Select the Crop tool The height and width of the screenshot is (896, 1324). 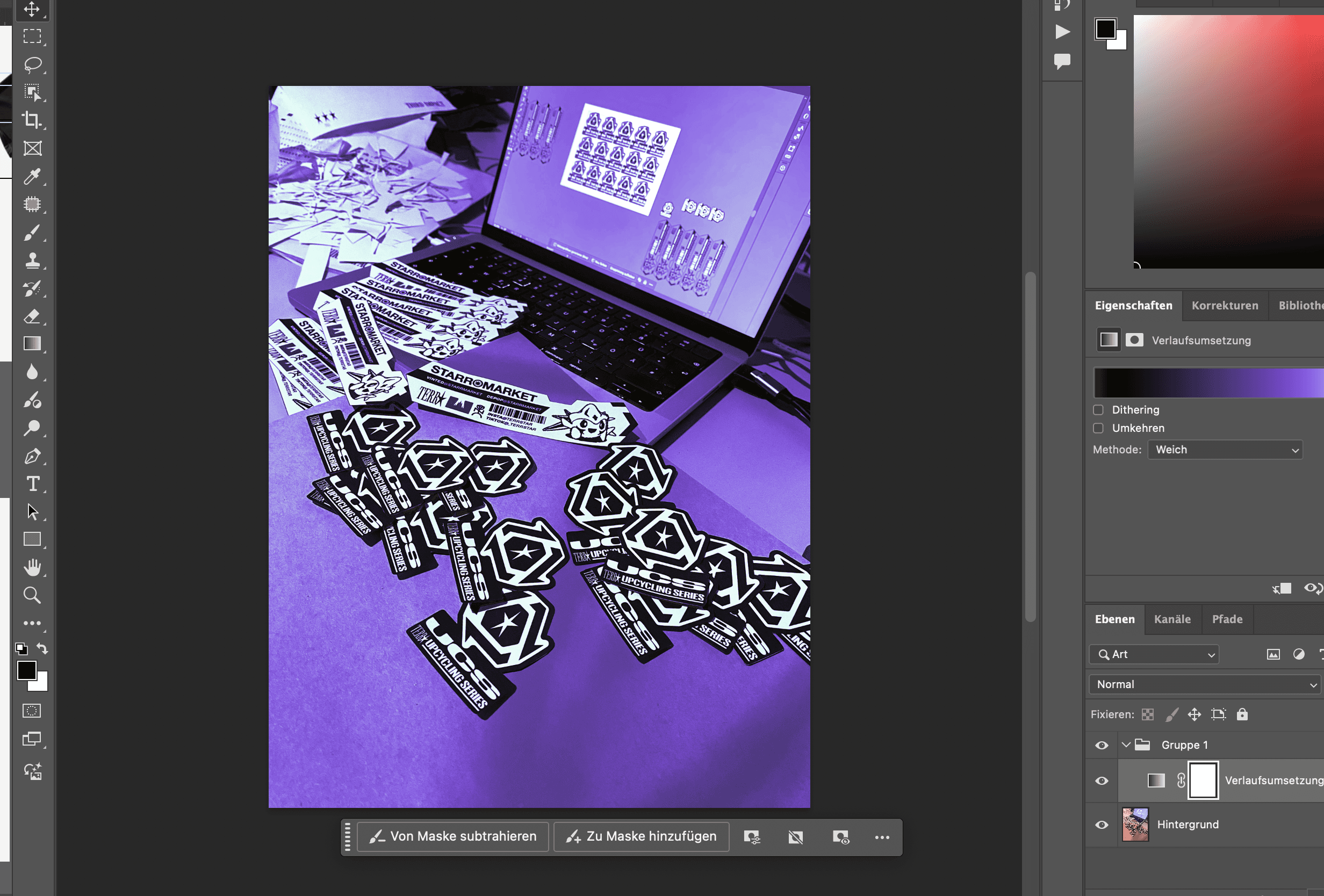pos(32,120)
